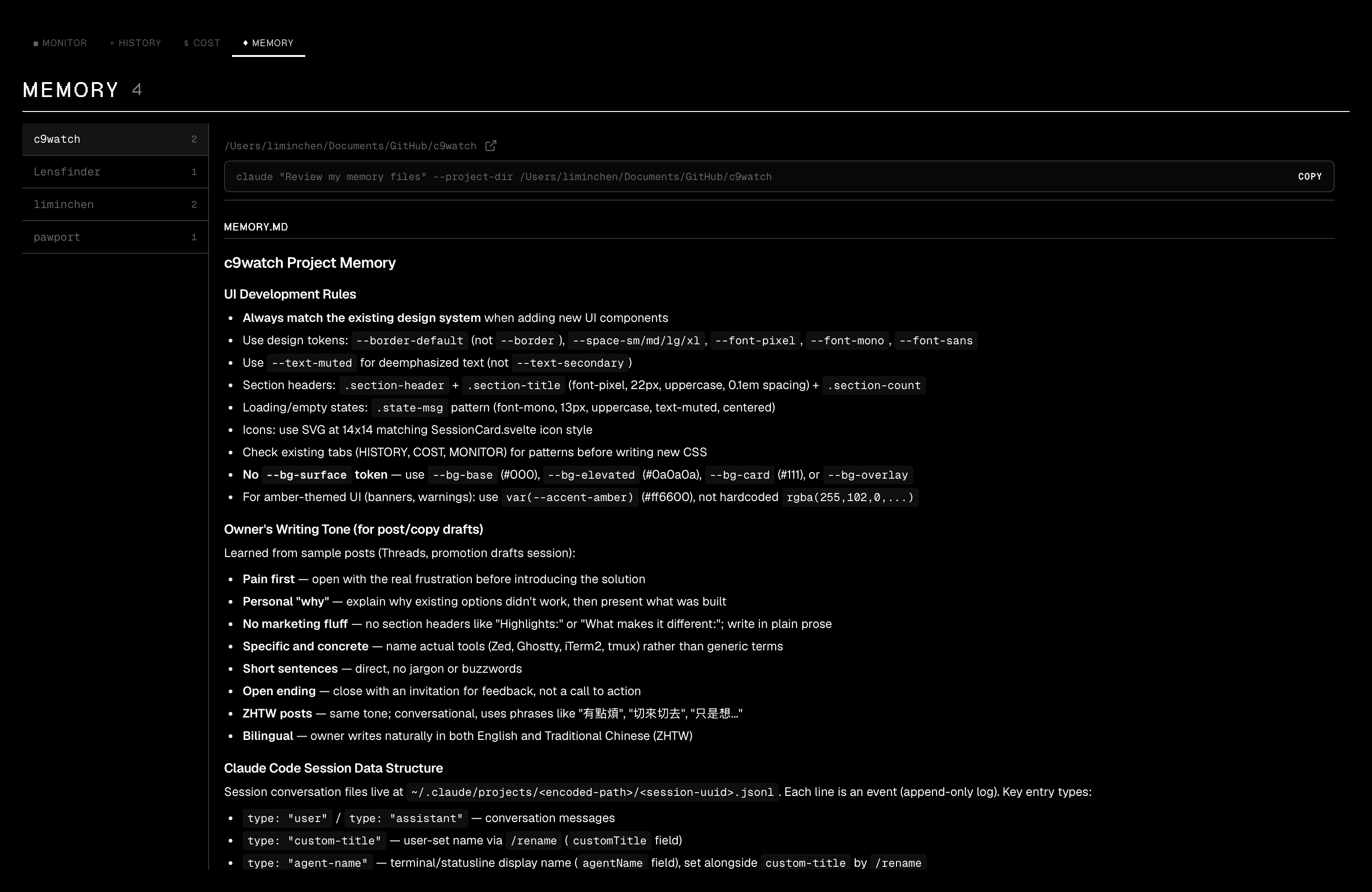1372x892 pixels.
Task: Open Lensfinder project memory
Action: 67,172
